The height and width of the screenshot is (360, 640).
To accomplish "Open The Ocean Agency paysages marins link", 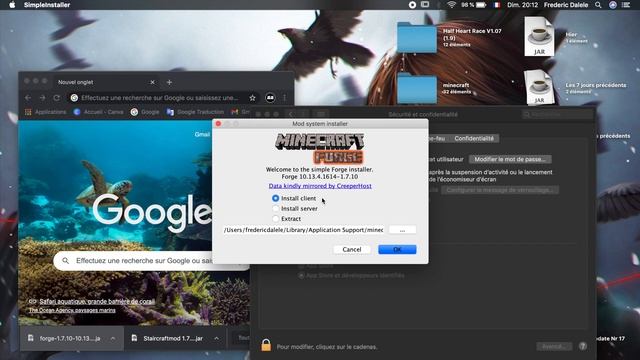I will click(x=72, y=310).
